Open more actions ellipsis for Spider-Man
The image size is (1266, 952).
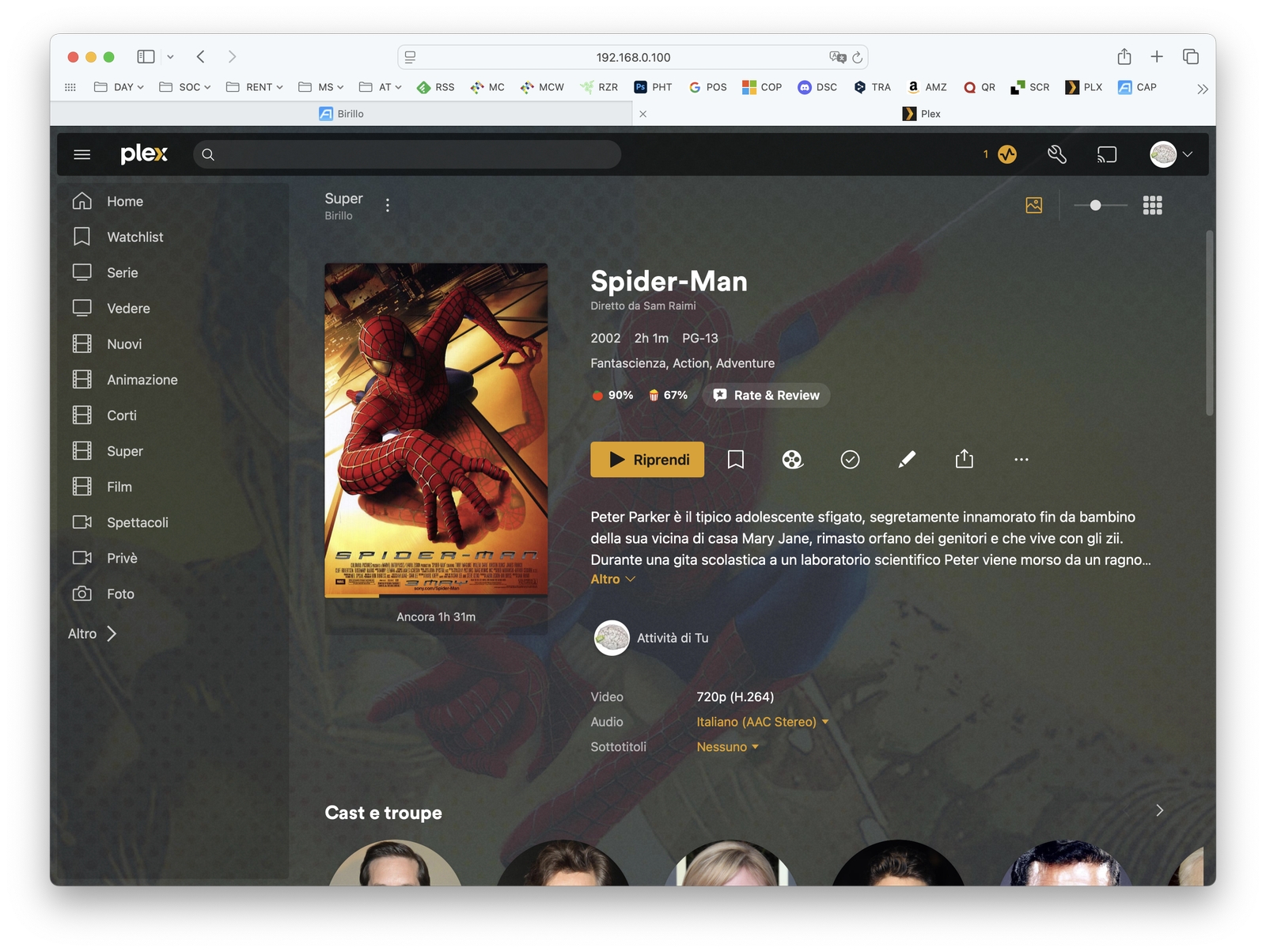point(1022,460)
